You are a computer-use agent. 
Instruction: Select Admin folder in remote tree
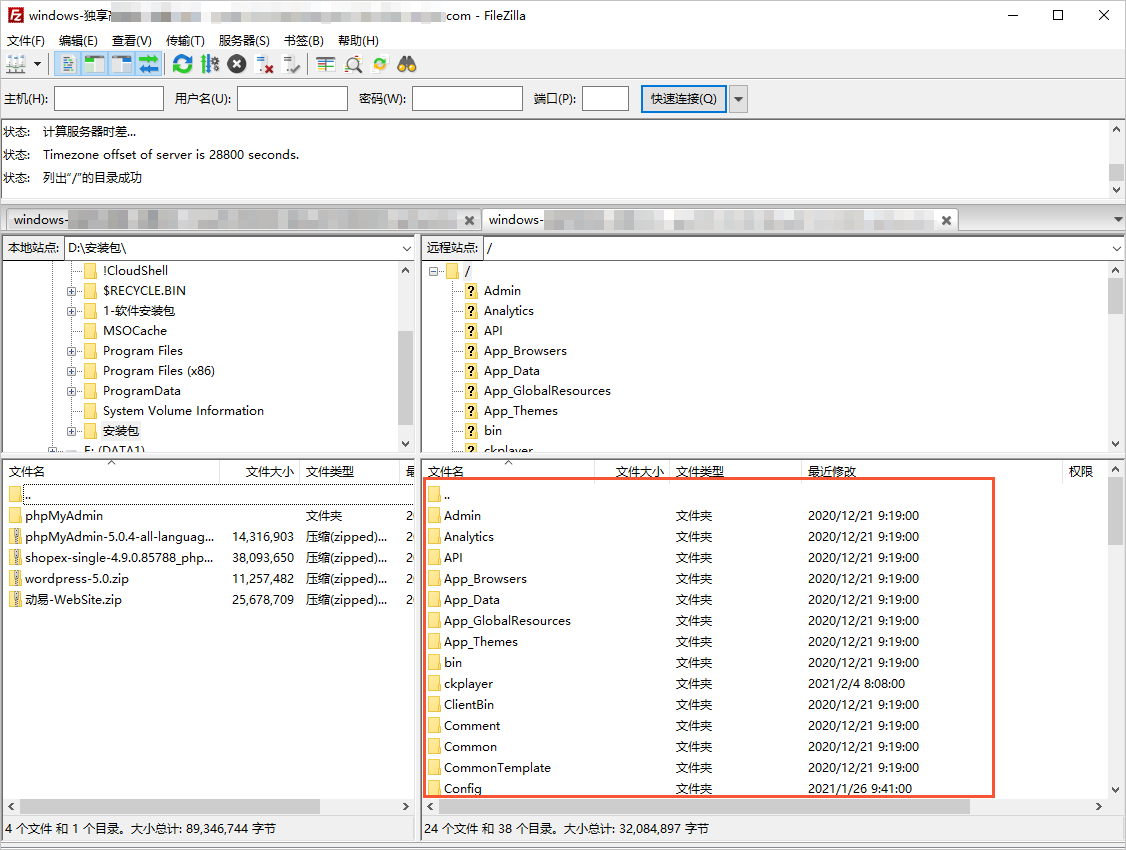click(x=502, y=291)
